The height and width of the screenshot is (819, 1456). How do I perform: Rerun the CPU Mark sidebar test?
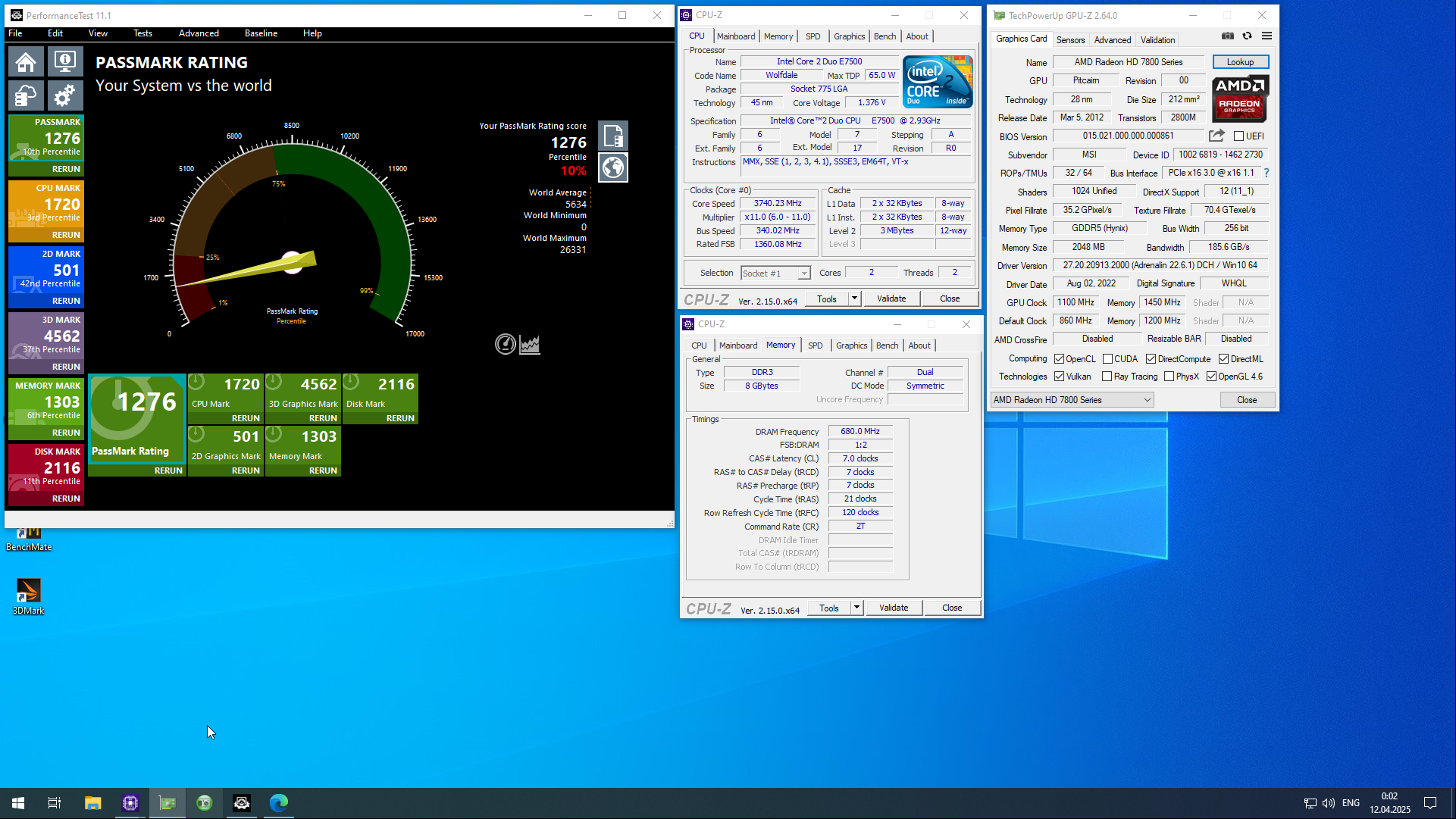click(x=66, y=235)
